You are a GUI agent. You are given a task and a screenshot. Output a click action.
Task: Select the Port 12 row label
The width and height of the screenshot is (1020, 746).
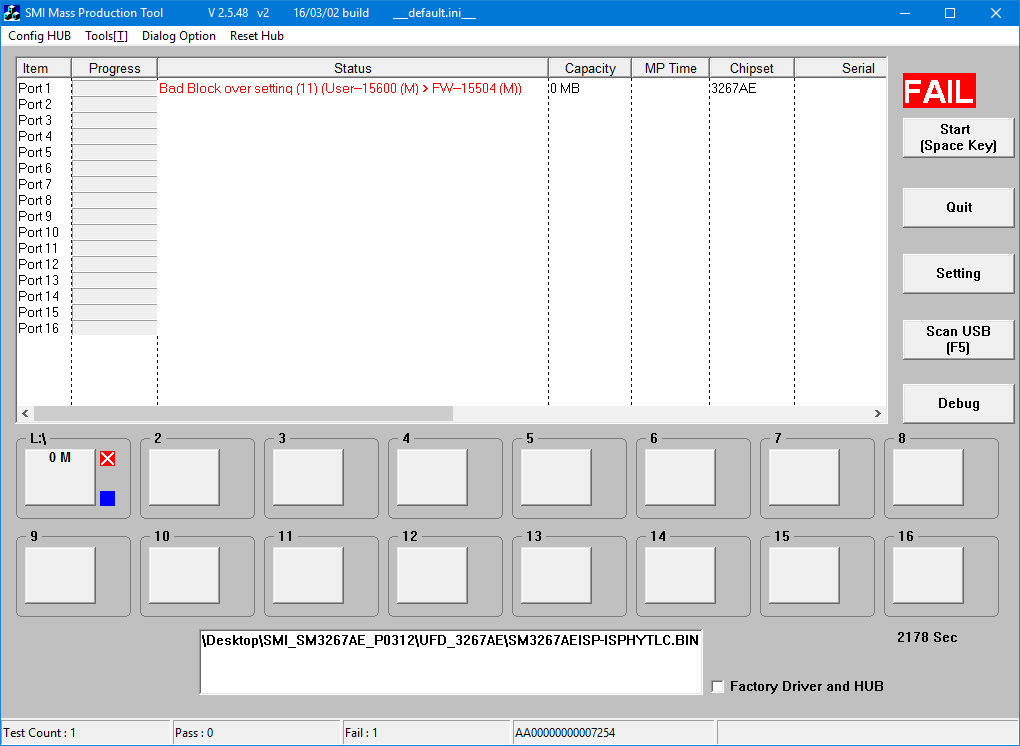[38, 265]
